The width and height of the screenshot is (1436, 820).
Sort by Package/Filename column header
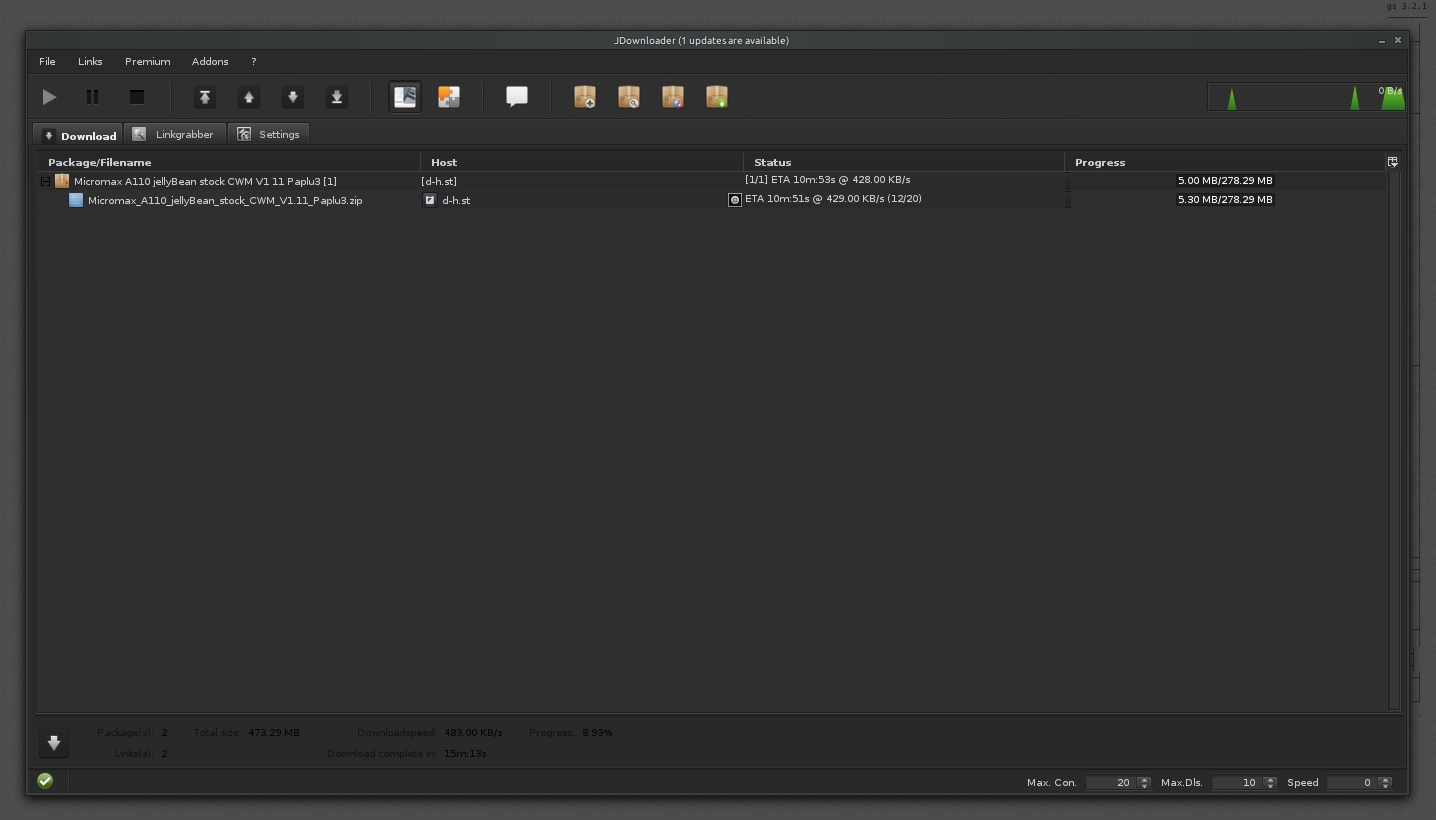pos(228,162)
